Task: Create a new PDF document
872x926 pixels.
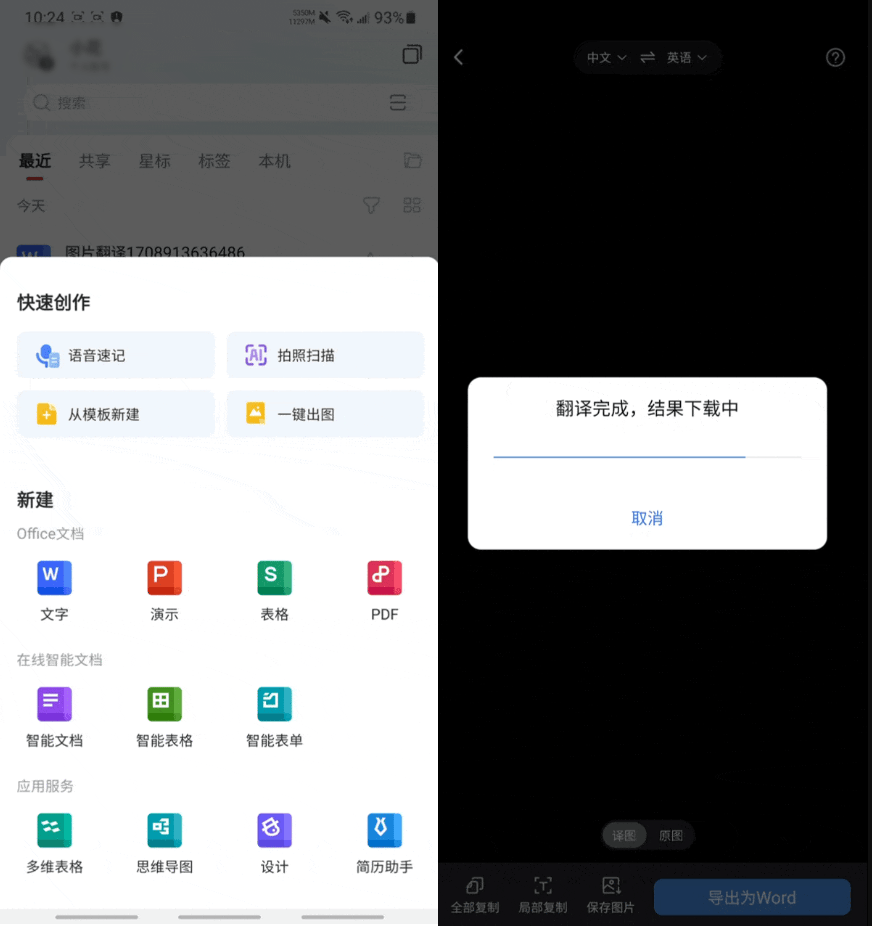Action: coord(384,589)
